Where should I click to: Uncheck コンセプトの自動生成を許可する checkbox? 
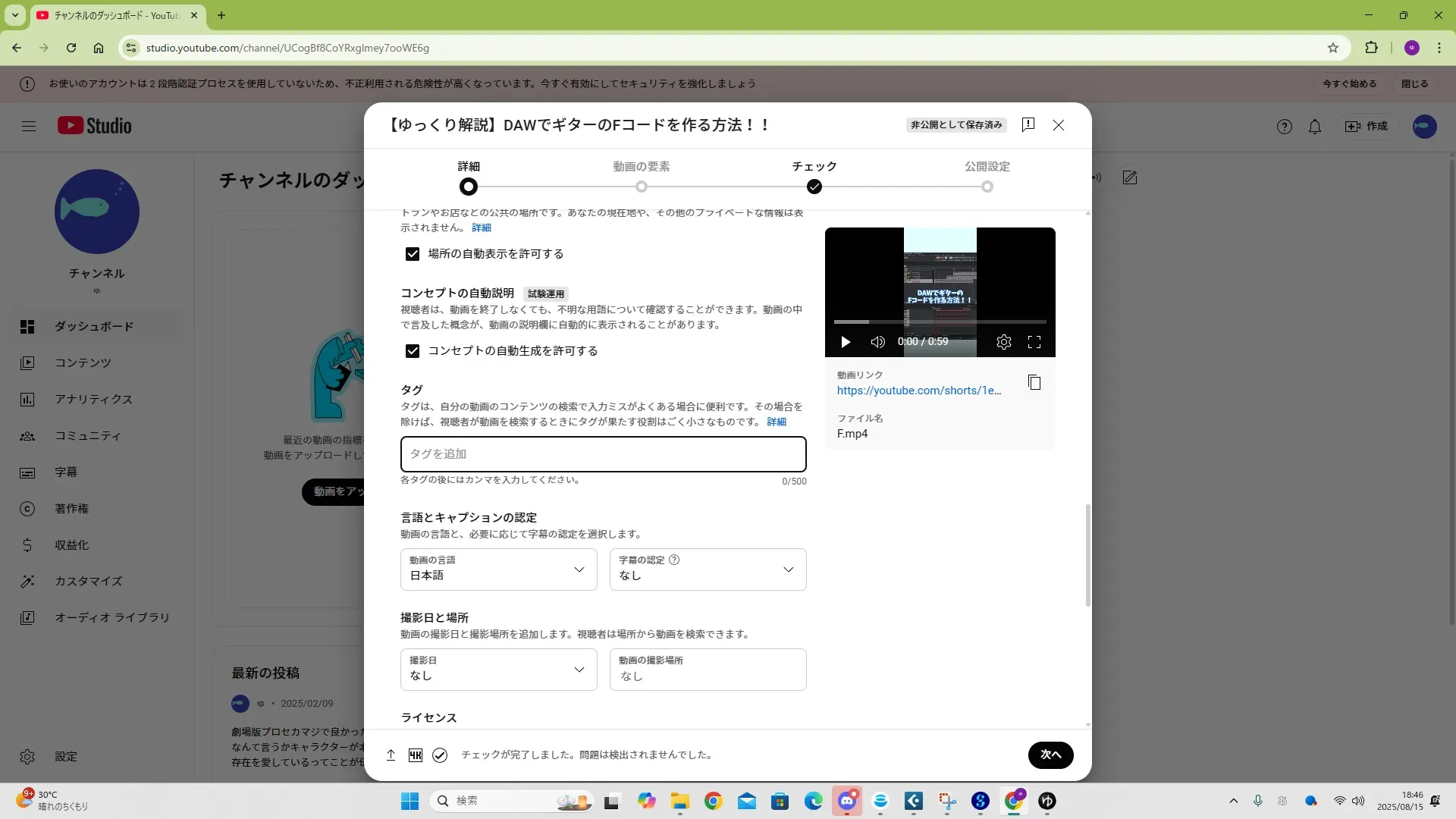tap(413, 351)
